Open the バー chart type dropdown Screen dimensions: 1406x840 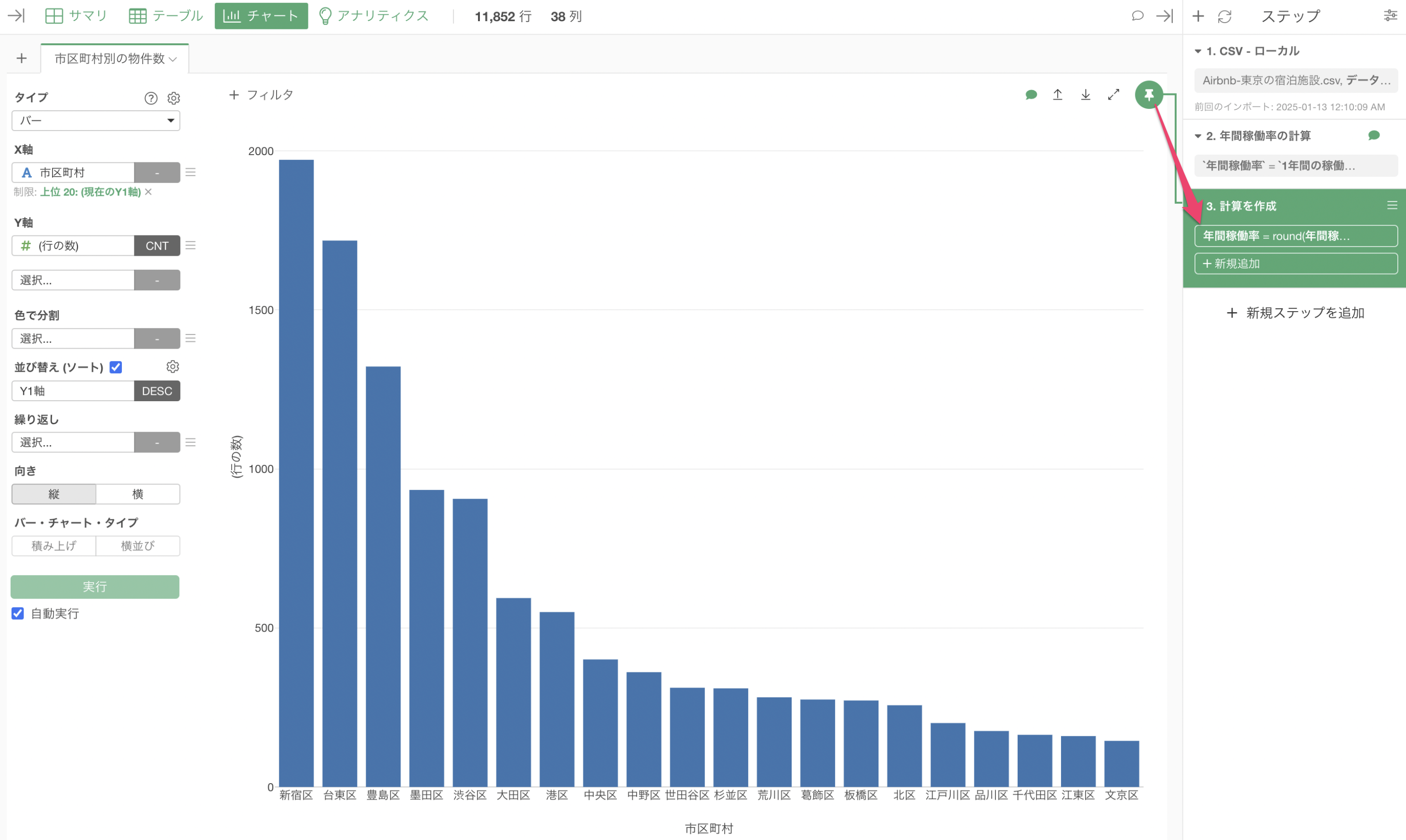96,120
